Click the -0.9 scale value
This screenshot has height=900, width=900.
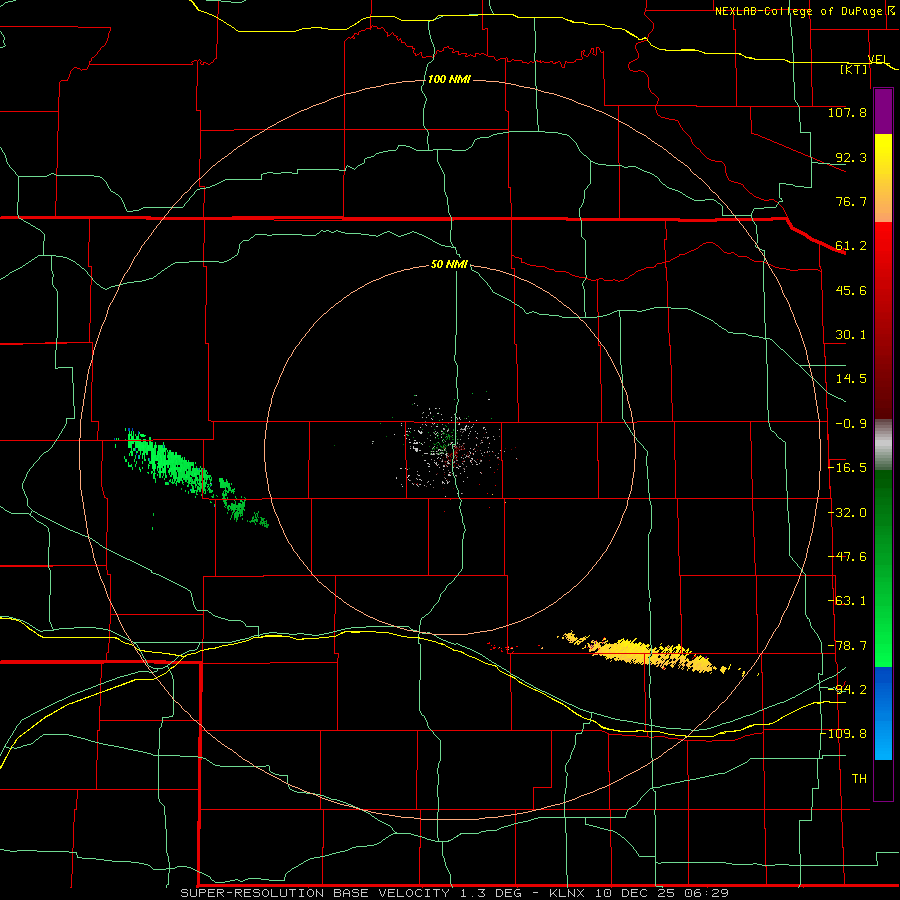click(x=851, y=424)
